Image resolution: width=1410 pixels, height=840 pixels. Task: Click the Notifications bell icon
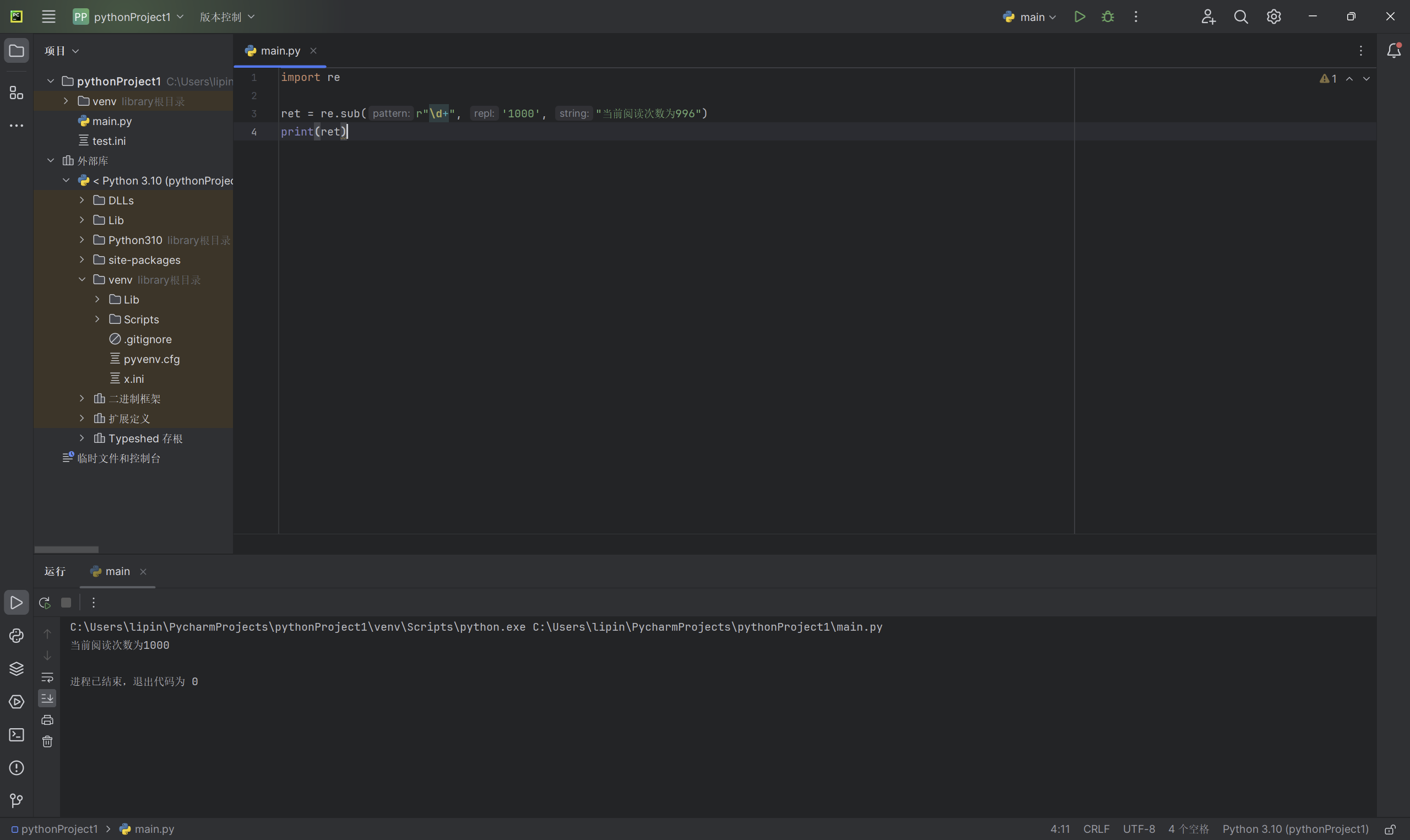pyautogui.click(x=1393, y=50)
